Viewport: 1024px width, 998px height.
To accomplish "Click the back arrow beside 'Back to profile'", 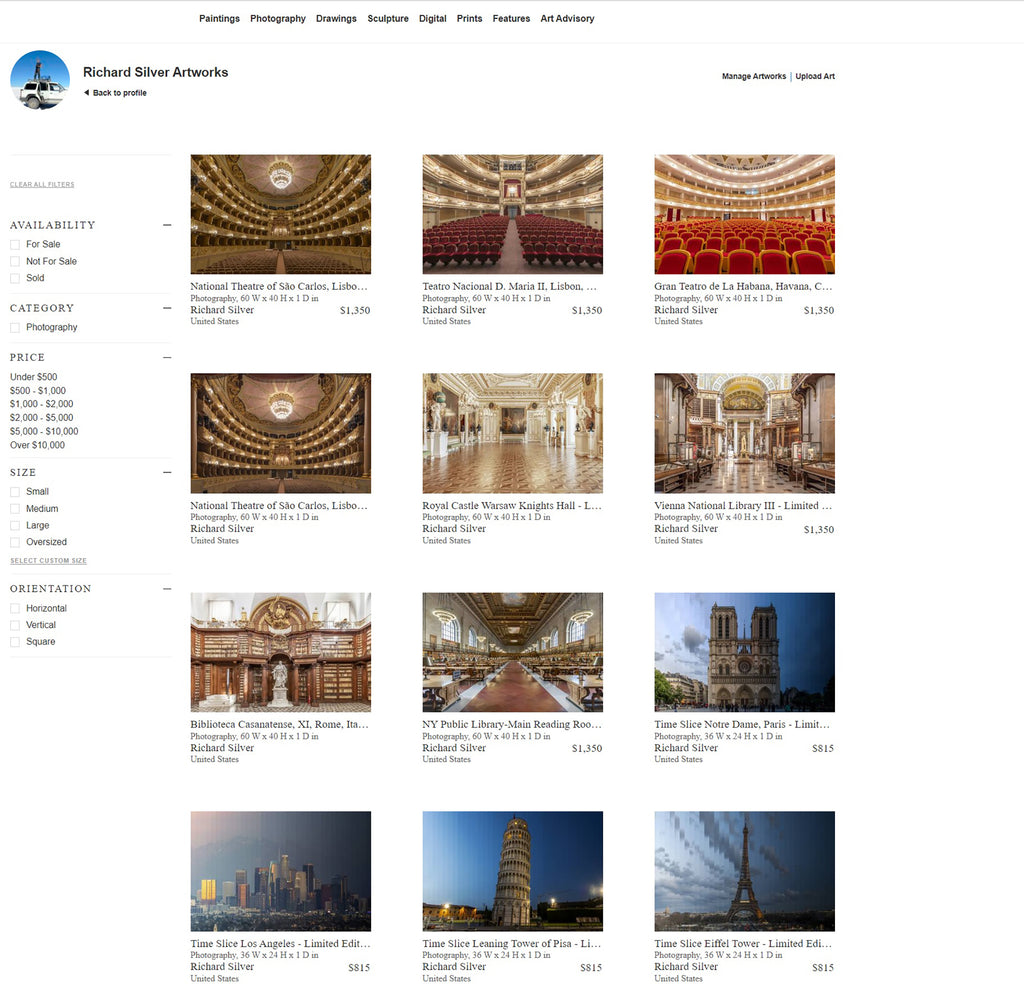I will click(x=86, y=92).
